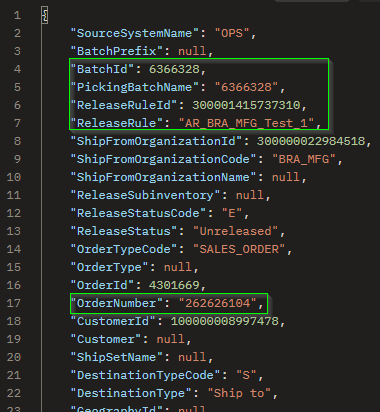Click ReleaseRuleId number 300001415737310
Viewport: 380px width, 412px height.
246,105
